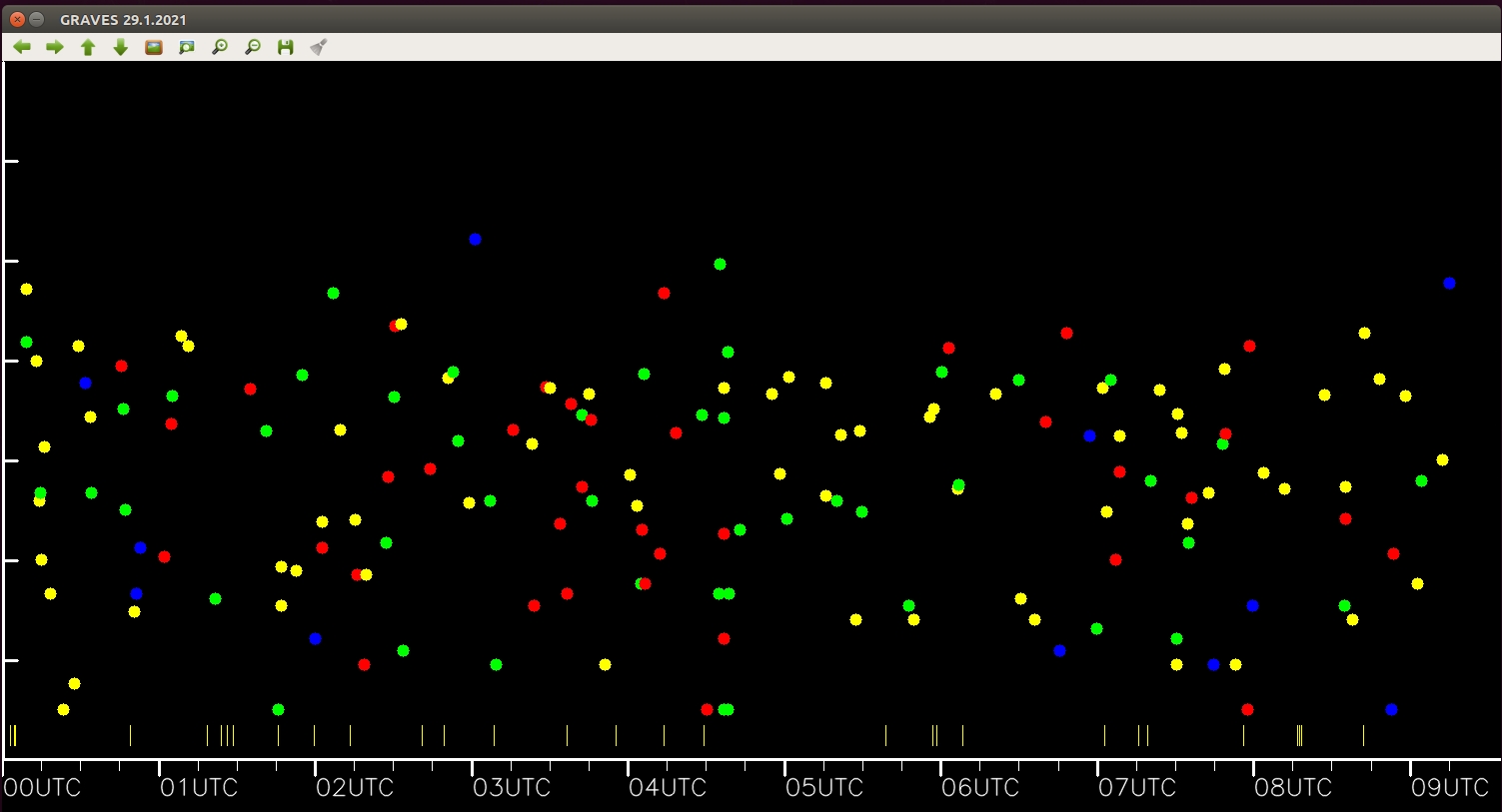Zoom out using the minus magnifier
This screenshot has width=1502, height=812.
pyautogui.click(x=253, y=47)
